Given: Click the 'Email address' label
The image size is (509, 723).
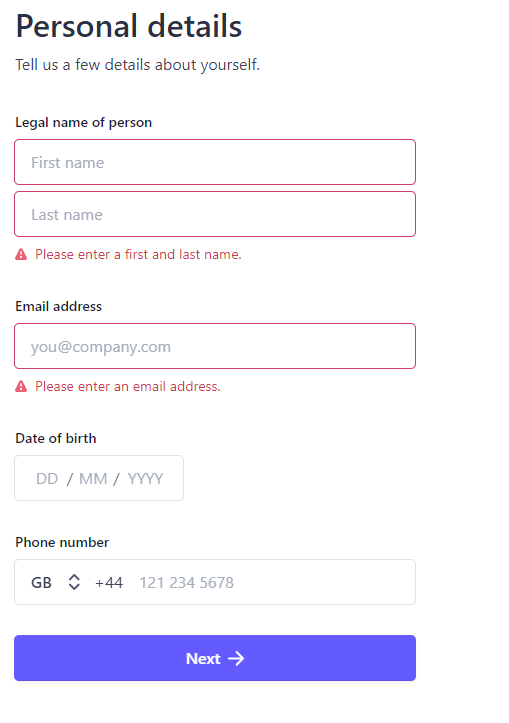Looking at the screenshot, I should [x=59, y=306].
